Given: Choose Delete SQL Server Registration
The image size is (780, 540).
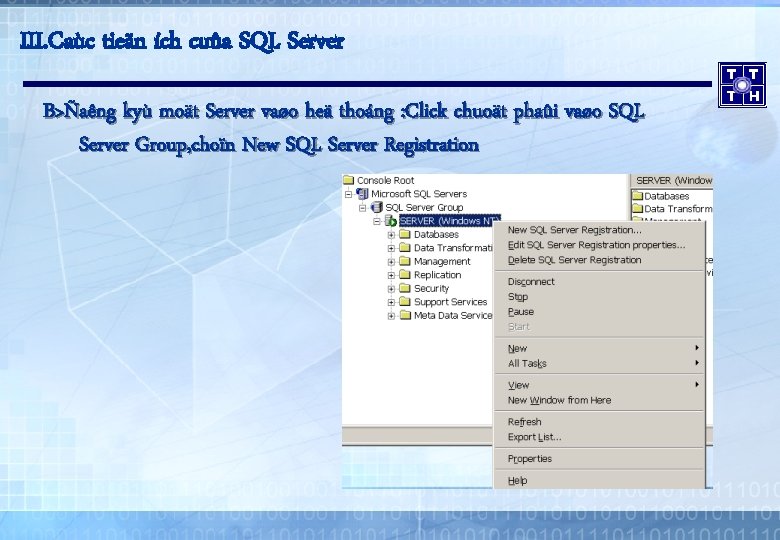Looking at the screenshot, I should (x=599, y=260).
